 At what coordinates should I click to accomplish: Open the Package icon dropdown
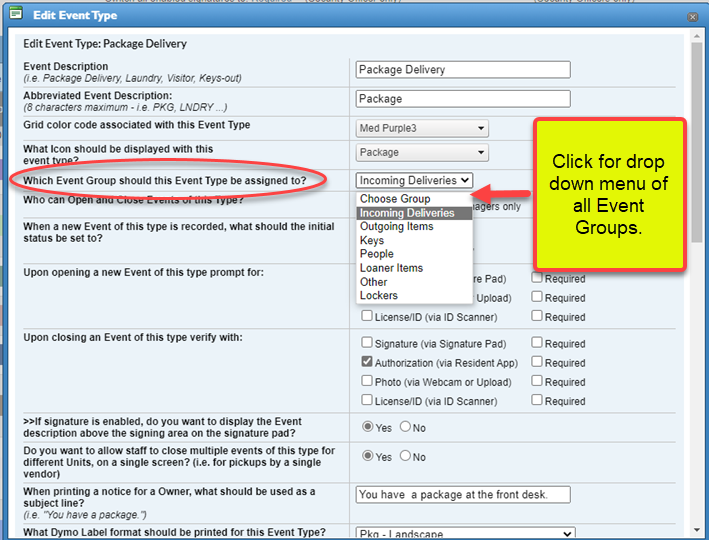pyautogui.click(x=422, y=152)
